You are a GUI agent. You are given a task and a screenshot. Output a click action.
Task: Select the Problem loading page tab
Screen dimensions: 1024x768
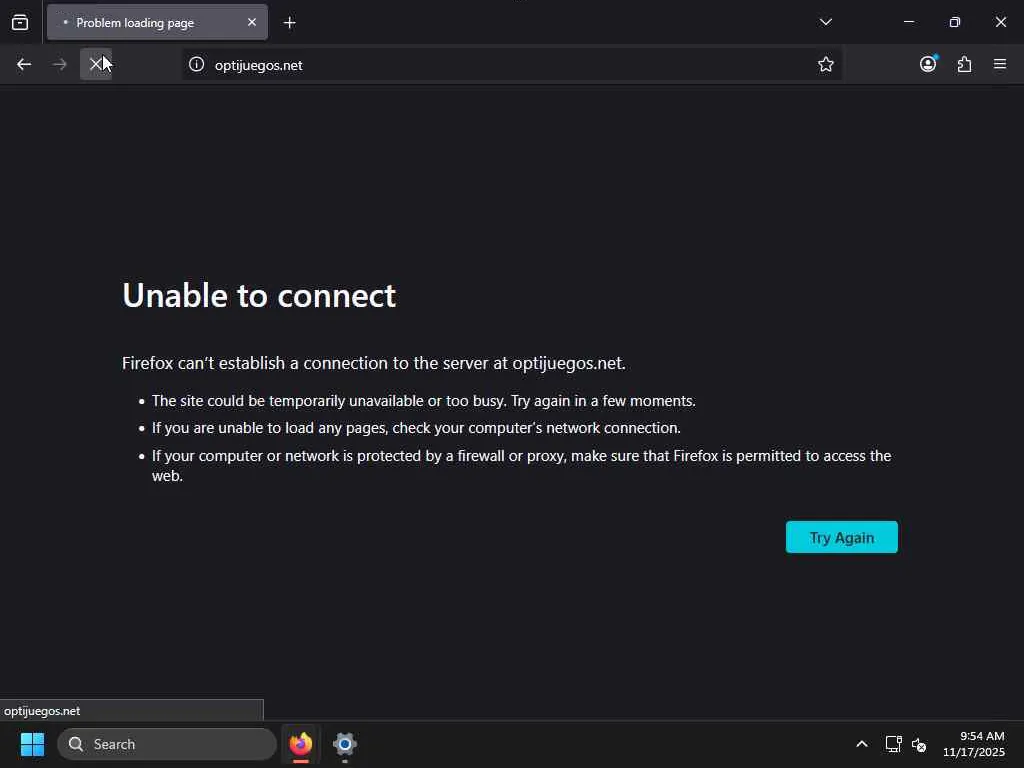tap(157, 22)
